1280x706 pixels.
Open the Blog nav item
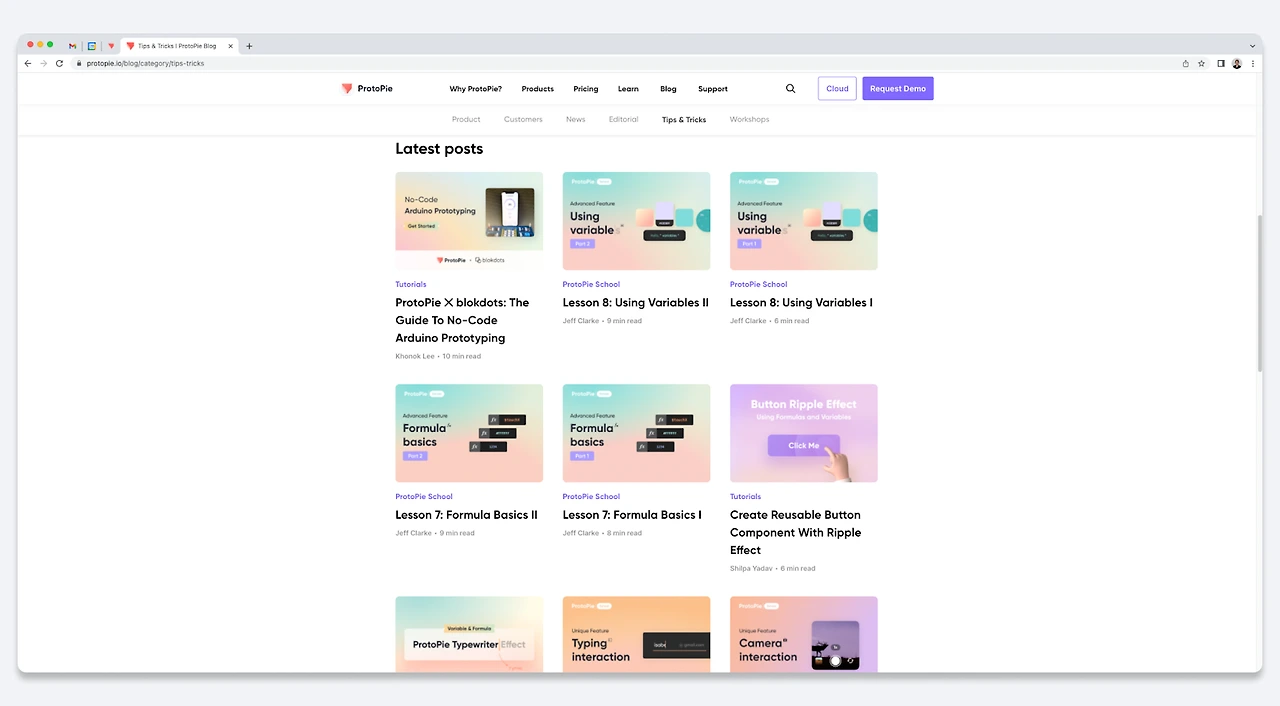click(668, 89)
